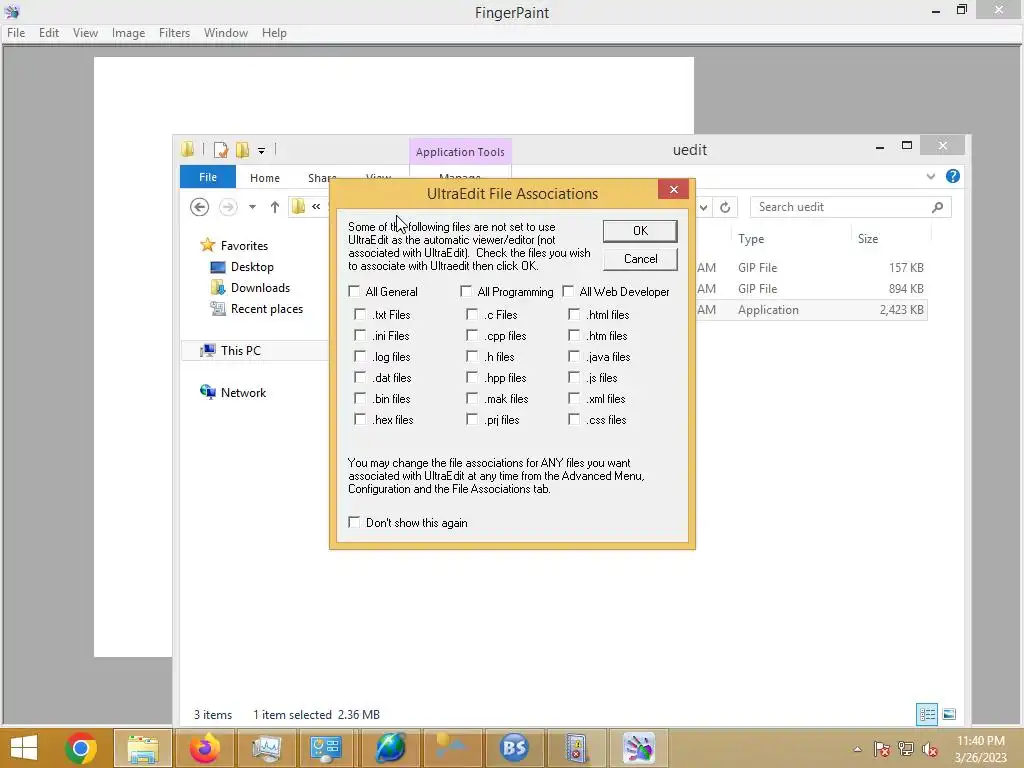Tick the .mak files checkbox

click(472, 398)
